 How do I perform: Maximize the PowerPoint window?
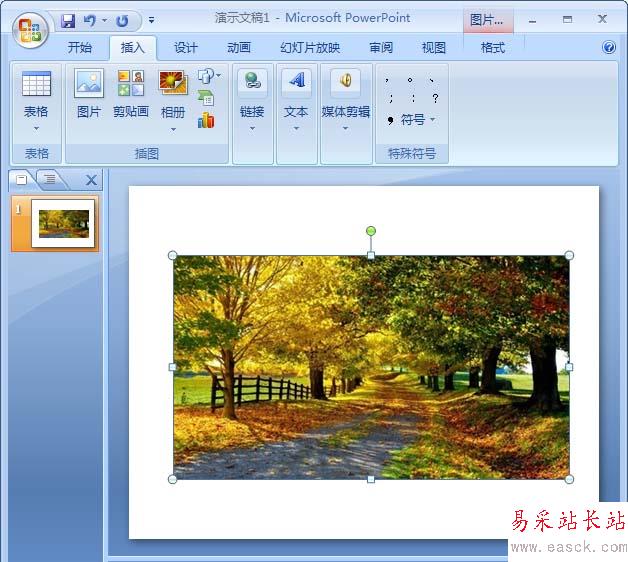point(567,19)
